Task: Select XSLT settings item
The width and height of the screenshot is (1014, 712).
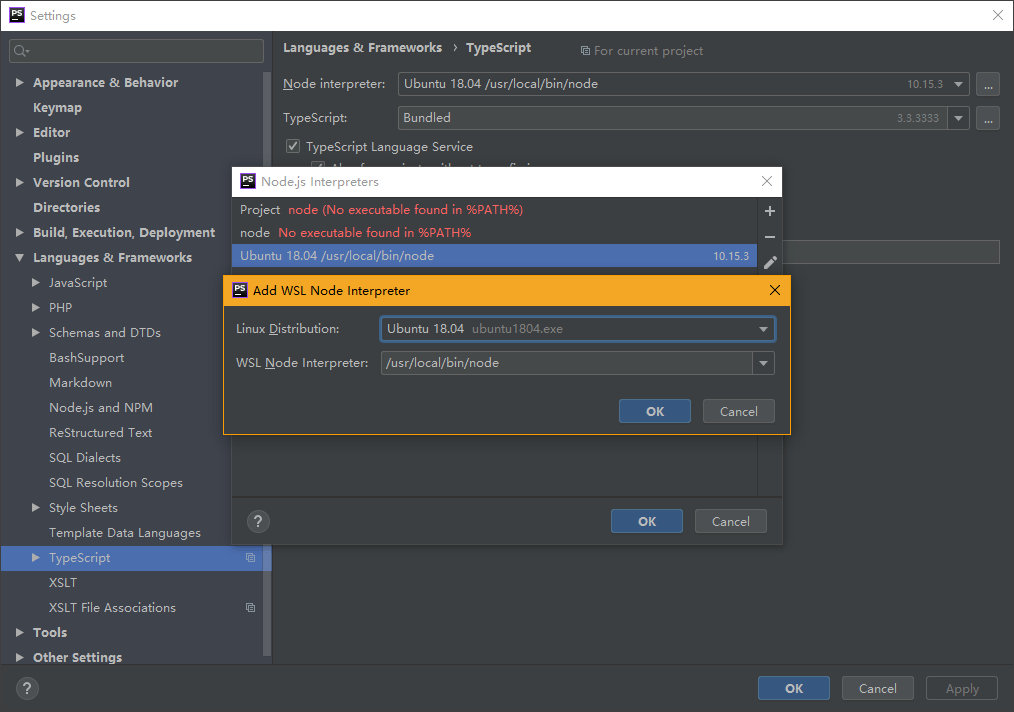Action: tap(63, 583)
